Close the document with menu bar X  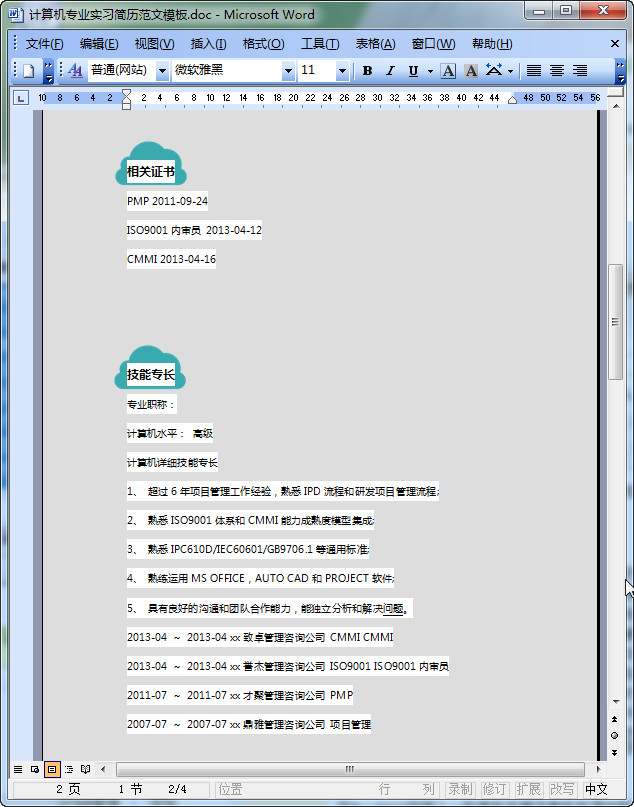pyautogui.click(x=615, y=44)
